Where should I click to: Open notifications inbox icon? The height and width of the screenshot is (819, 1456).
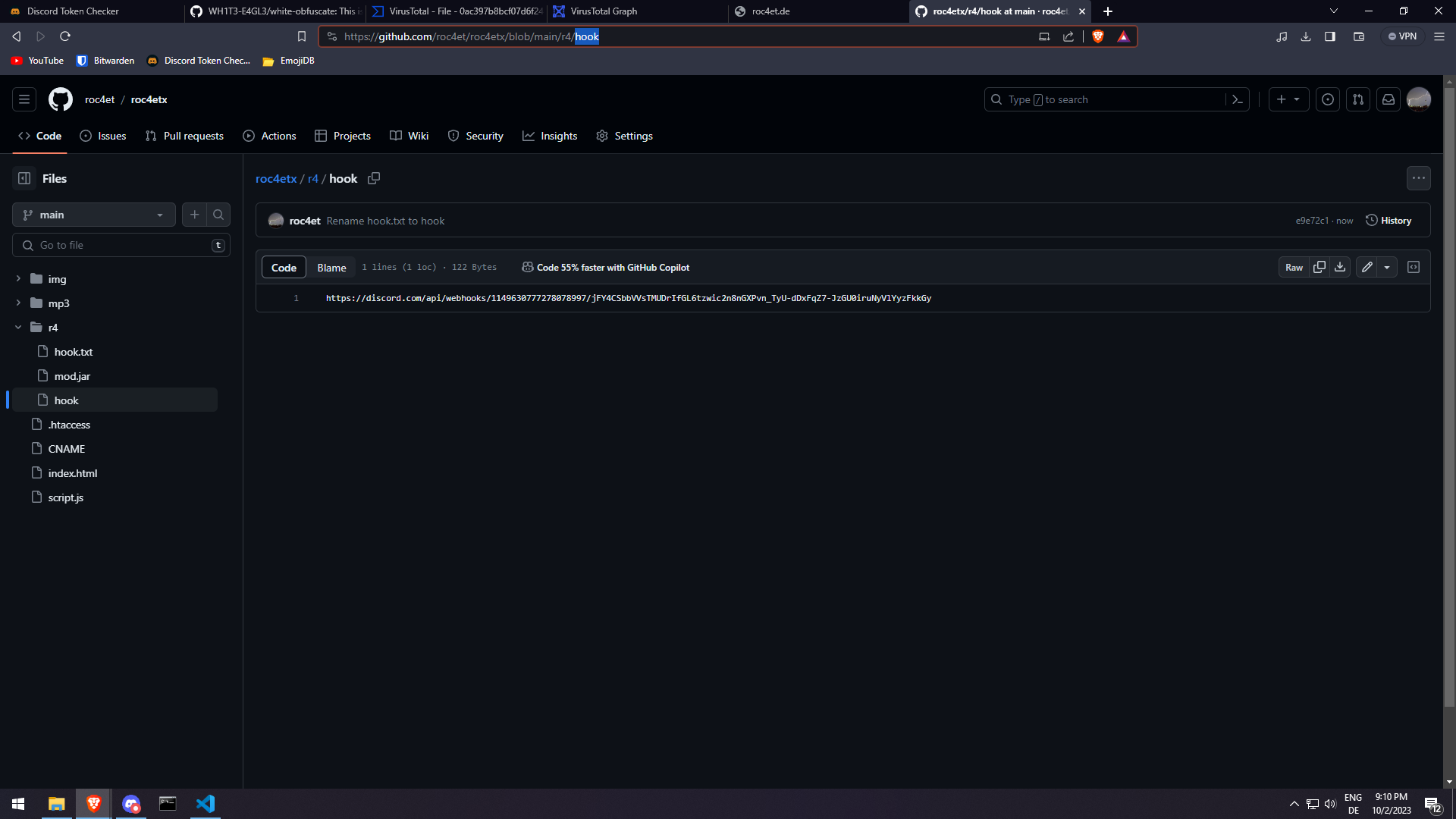(x=1389, y=99)
